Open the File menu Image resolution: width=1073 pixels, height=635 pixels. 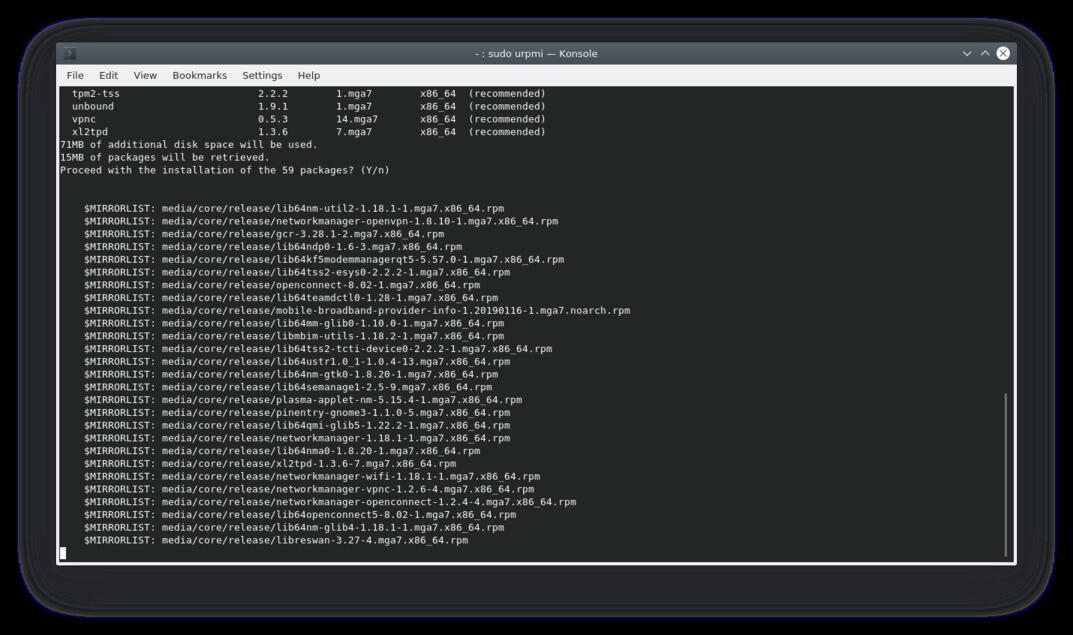75,75
